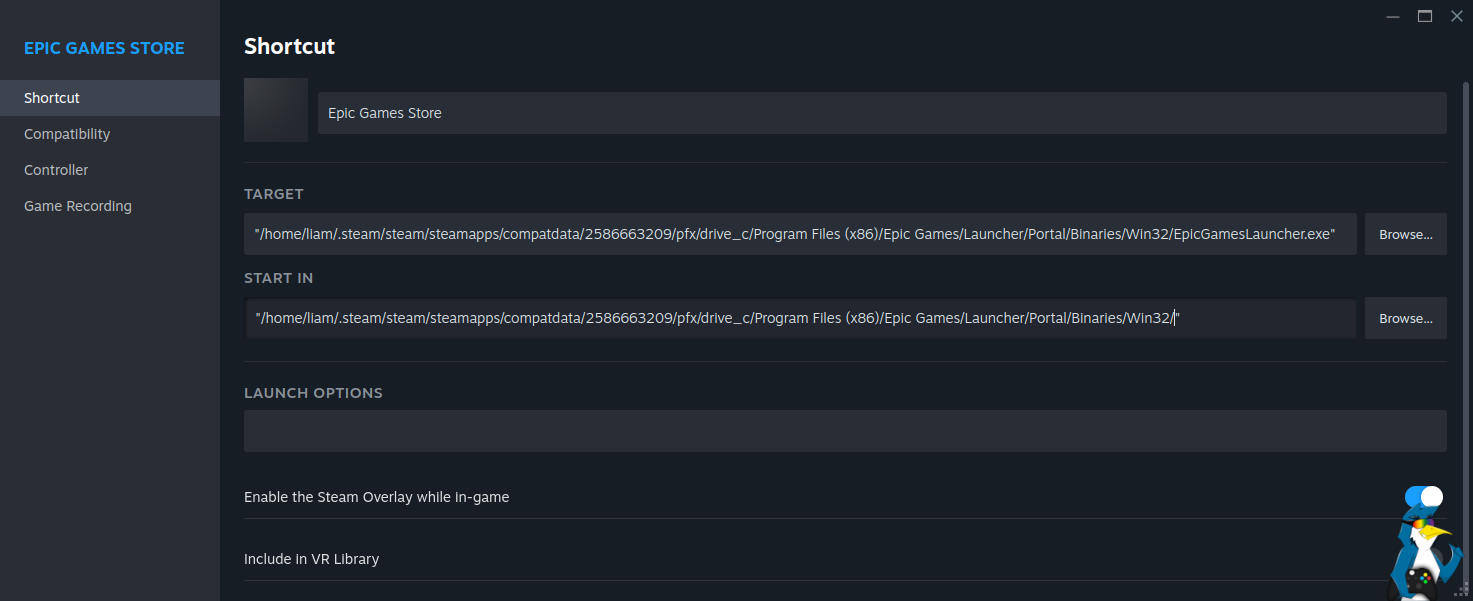Screen dimensions: 1473x601
Task: Go to the Controller settings tab
Action: pos(56,170)
